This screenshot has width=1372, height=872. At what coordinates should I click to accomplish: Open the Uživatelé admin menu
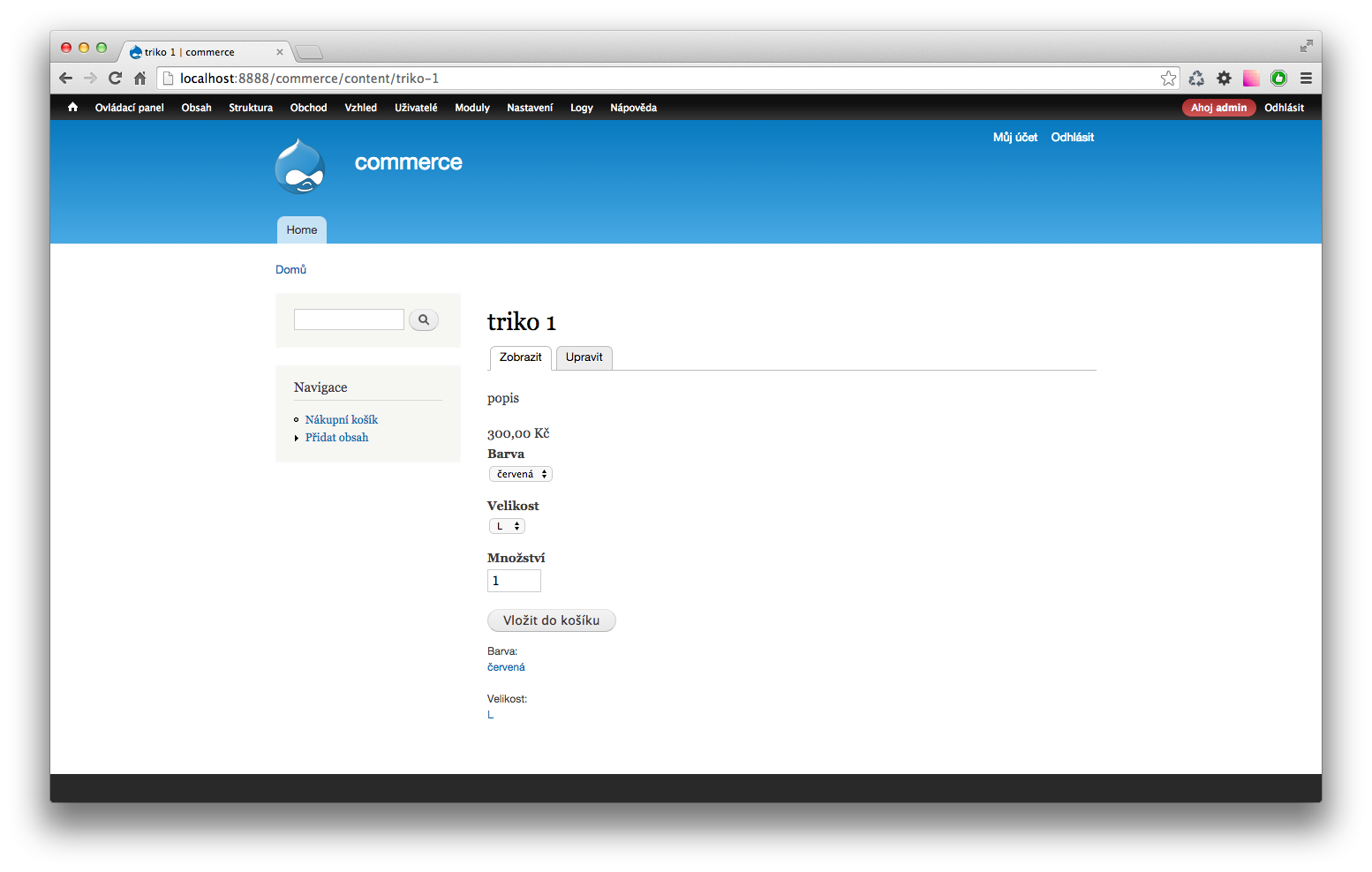[x=416, y=108]
